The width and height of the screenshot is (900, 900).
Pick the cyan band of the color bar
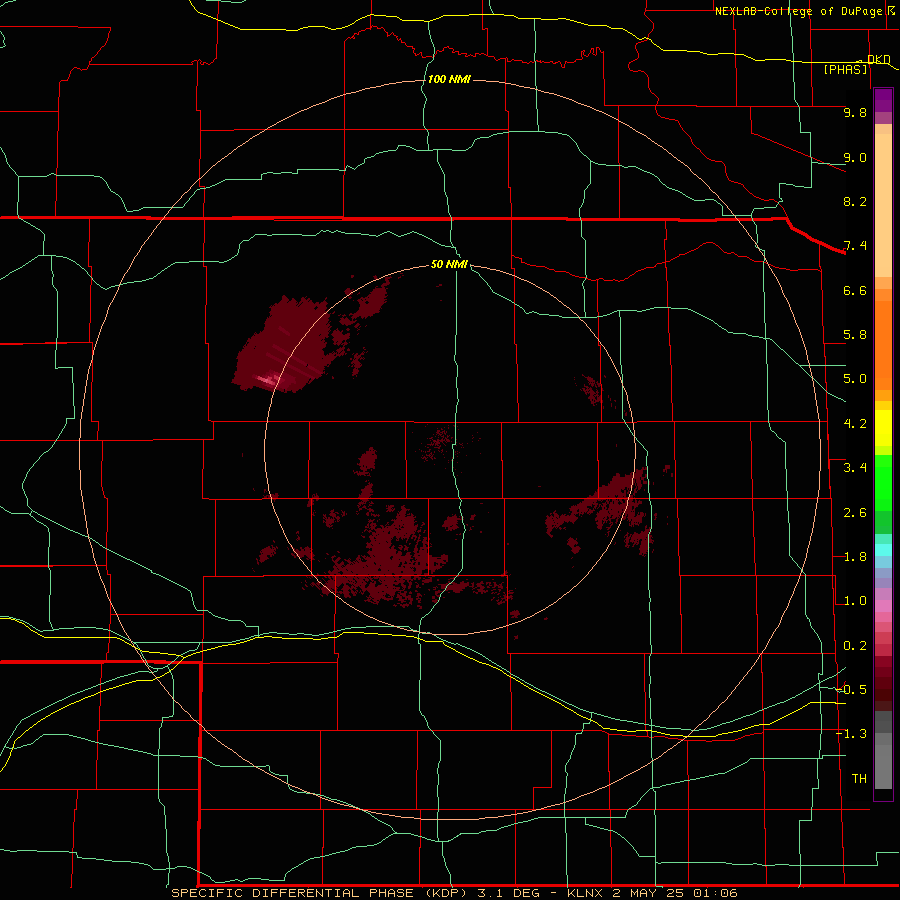pos(883,549)
